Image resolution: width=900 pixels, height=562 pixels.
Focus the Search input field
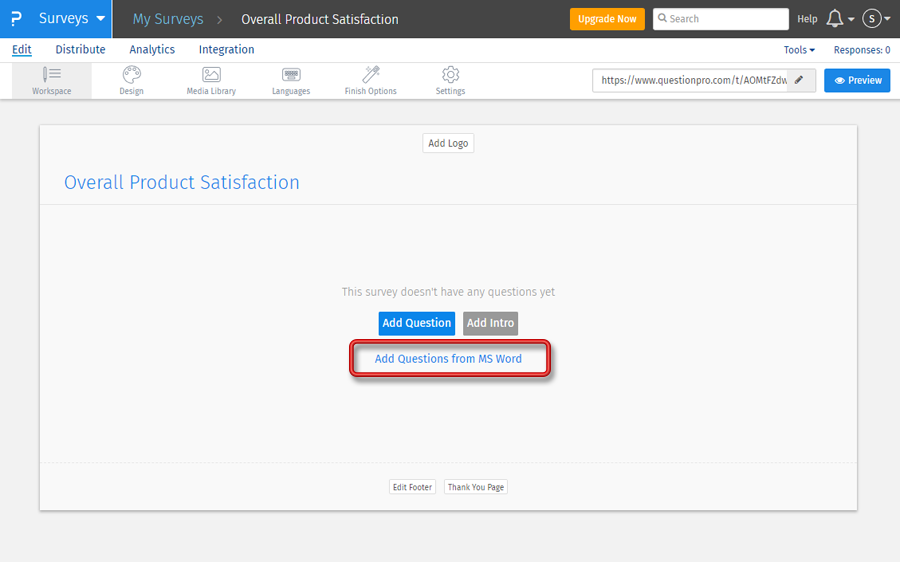click(x=721, y=19)
